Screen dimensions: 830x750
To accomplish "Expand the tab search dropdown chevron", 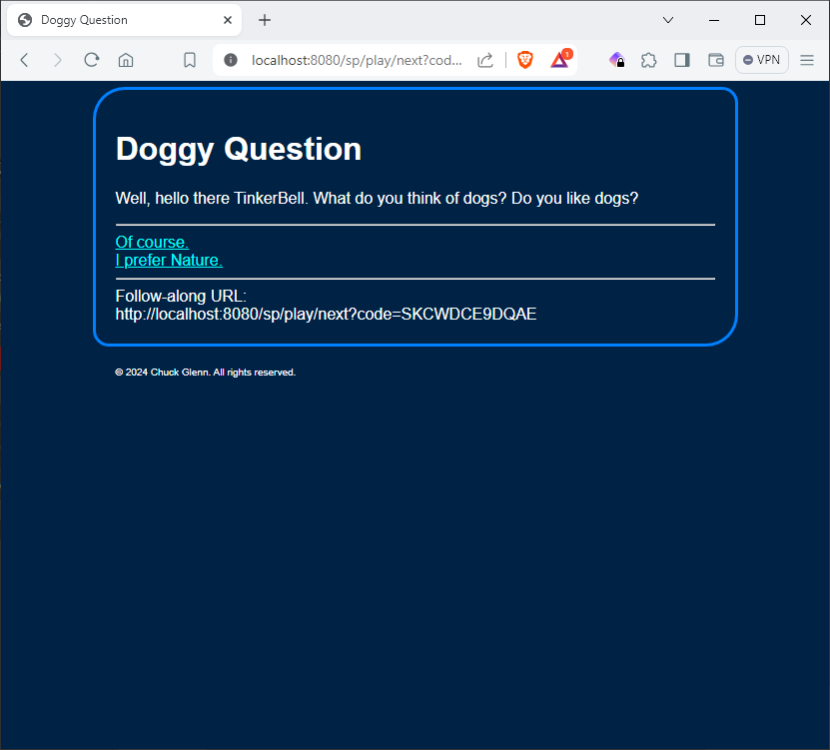I will 668,20.
